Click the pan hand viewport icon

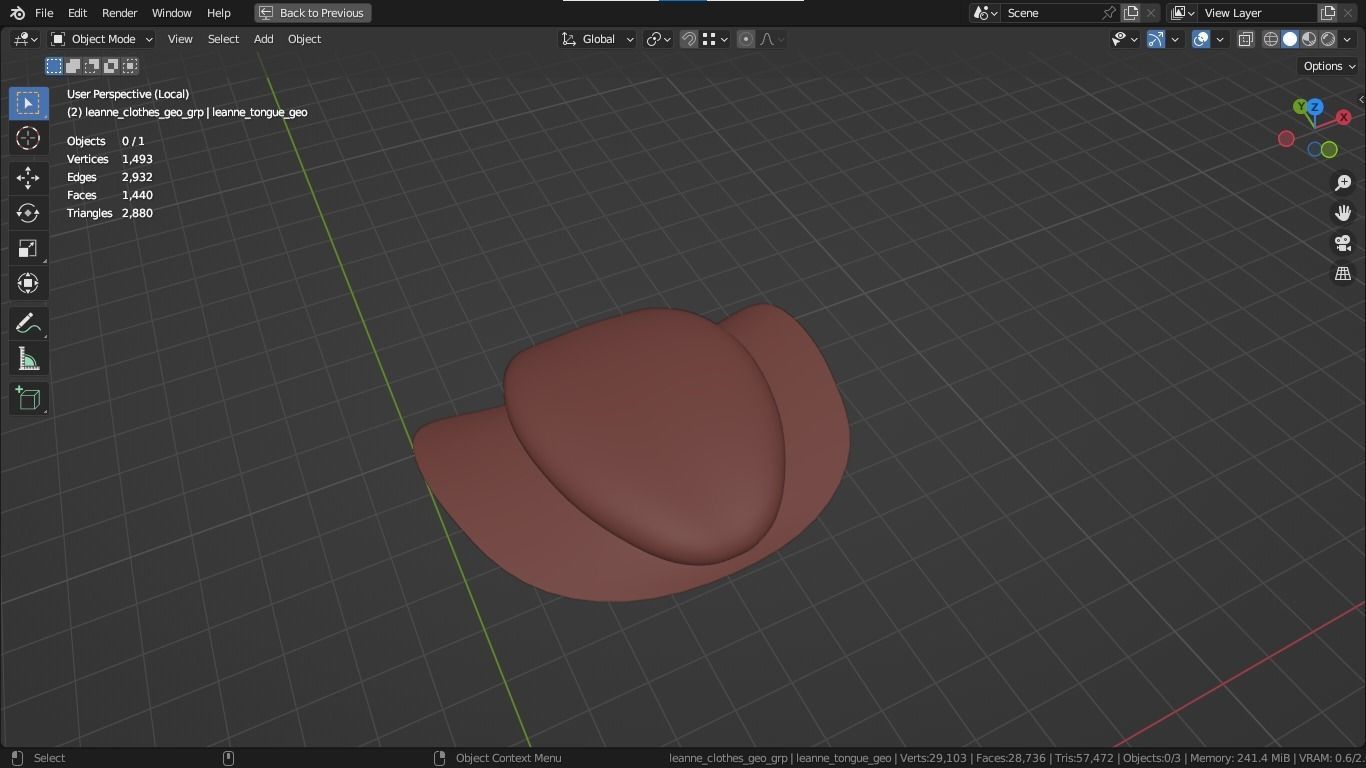(1343, 213)
